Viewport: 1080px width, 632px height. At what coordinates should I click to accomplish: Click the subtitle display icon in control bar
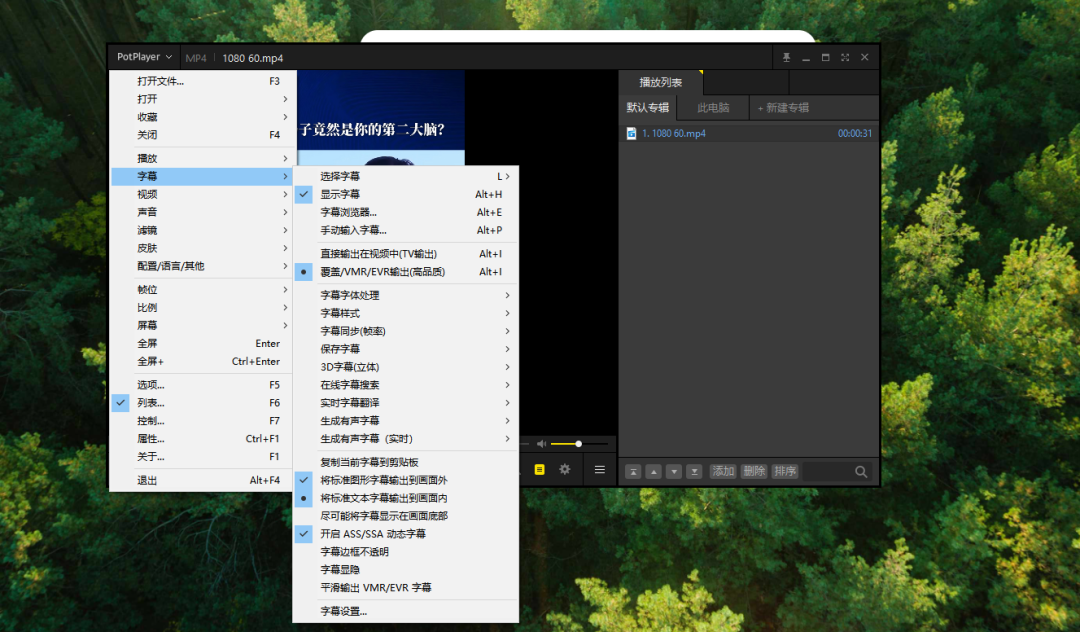pos(540,470)
